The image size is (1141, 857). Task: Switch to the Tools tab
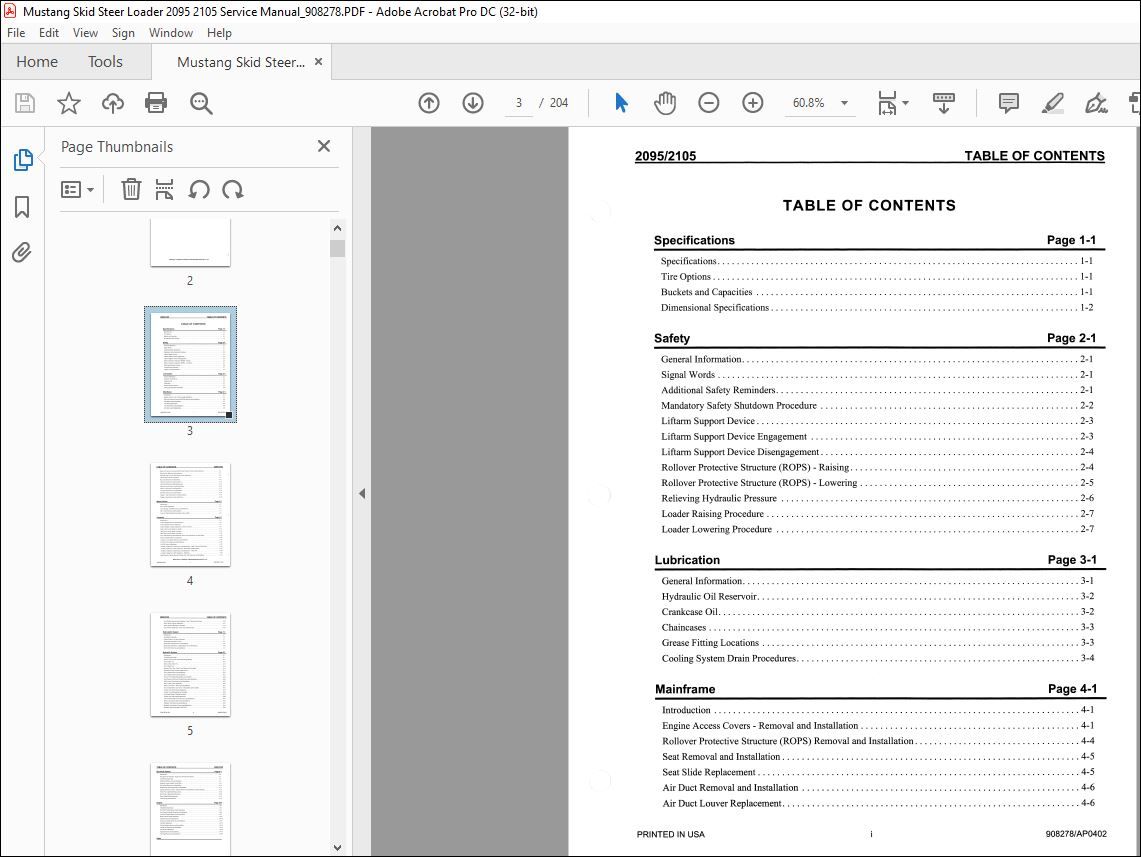[x=105, y=61]
